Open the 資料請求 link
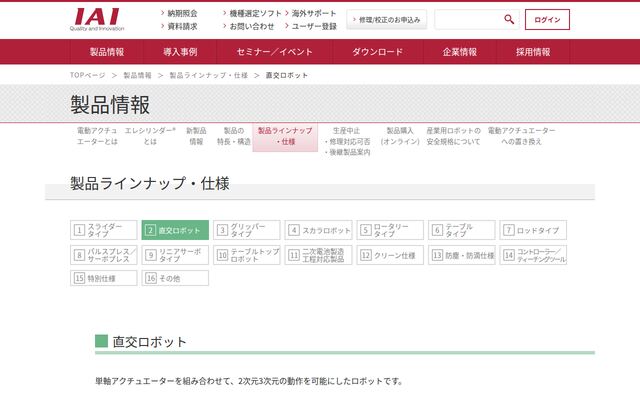 tap(182, 27)
